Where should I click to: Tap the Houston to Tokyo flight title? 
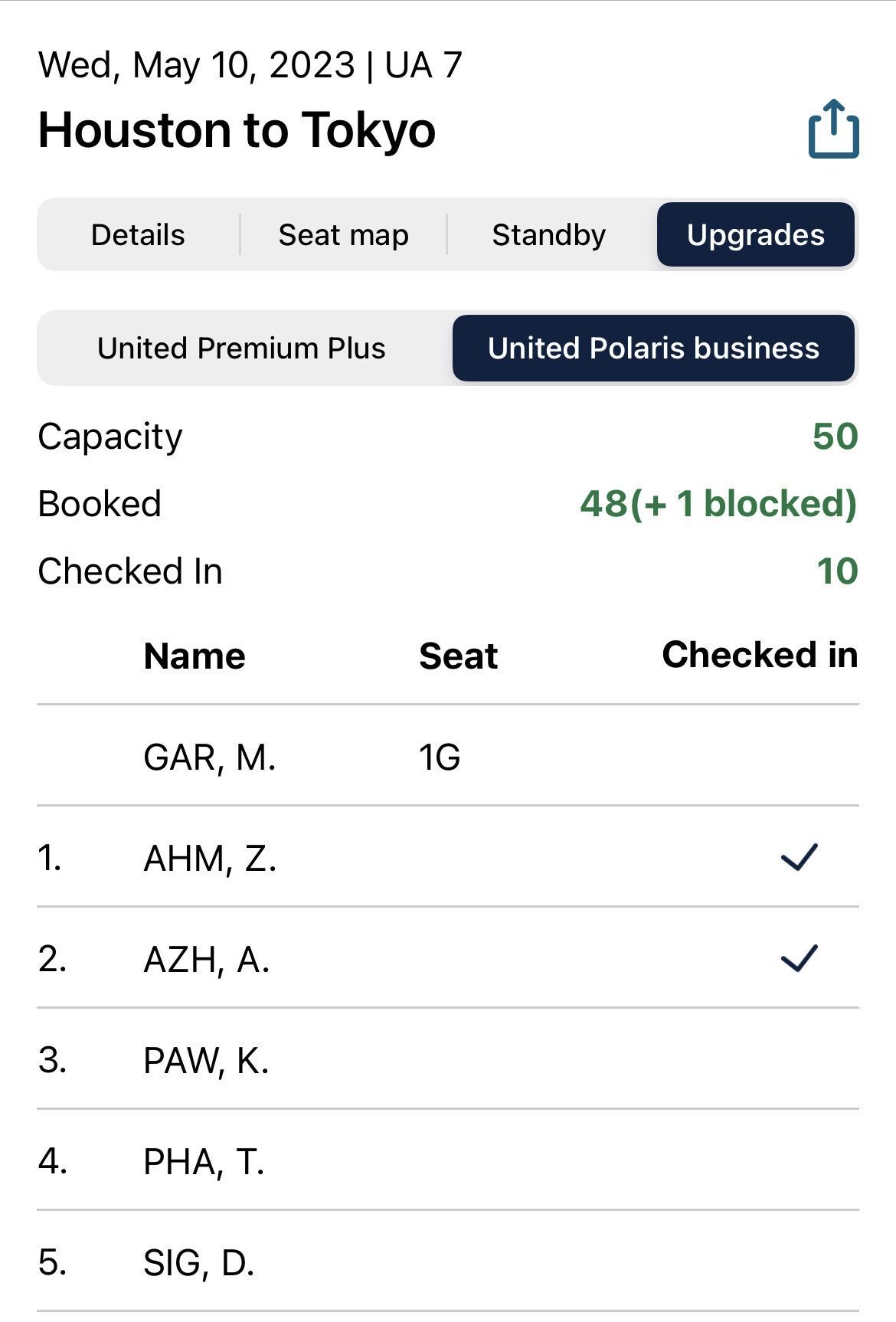pos(237,130)
